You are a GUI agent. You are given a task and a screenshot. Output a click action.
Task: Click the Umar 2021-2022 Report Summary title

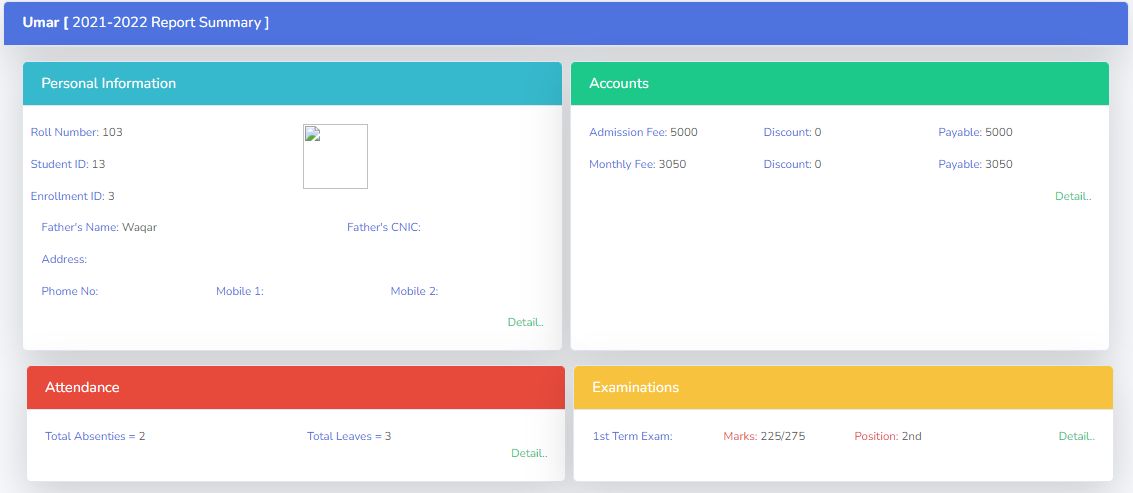146,22
